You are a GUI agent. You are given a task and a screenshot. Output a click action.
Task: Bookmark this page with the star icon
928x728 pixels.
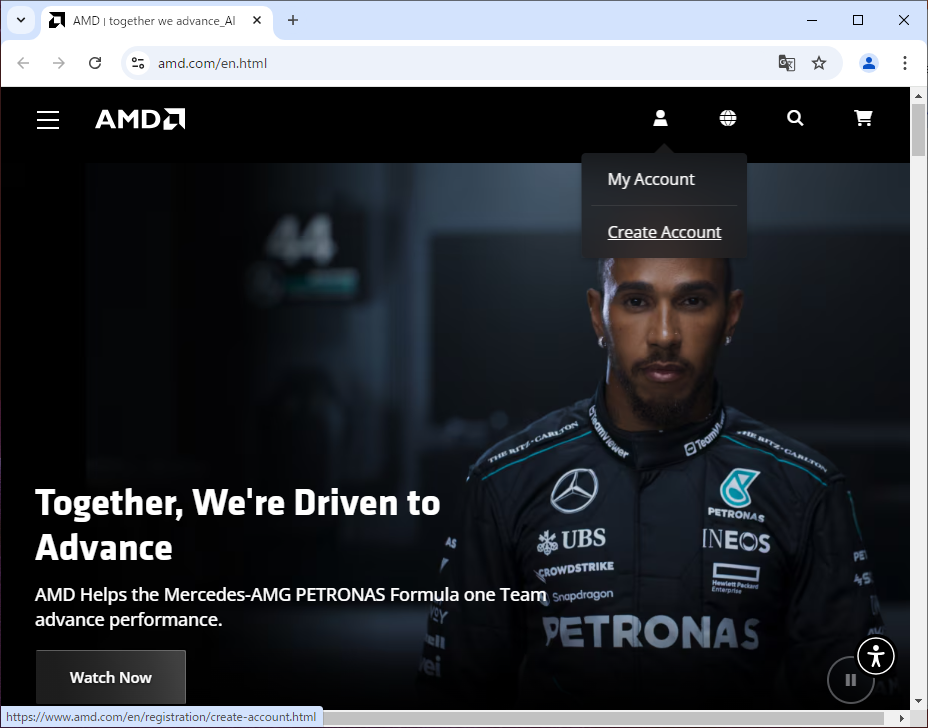[819, 63]
